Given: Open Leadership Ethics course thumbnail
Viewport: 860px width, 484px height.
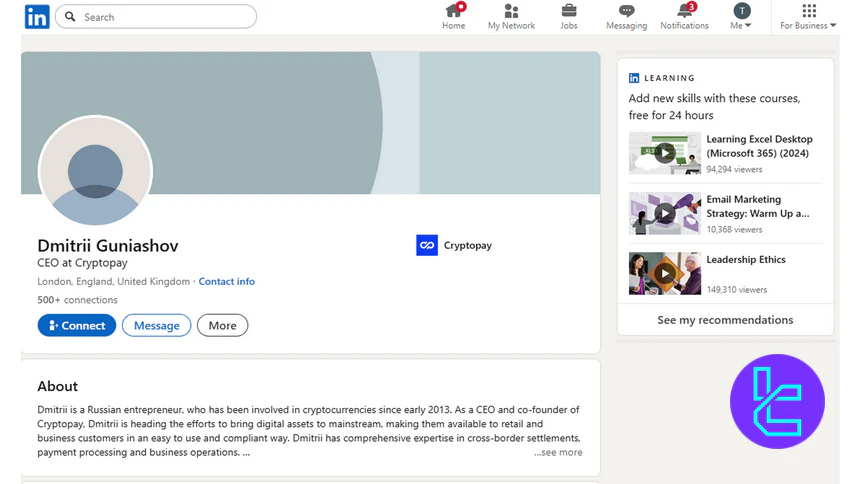Looking at the screenshot, I should click(x=664, y=273).
